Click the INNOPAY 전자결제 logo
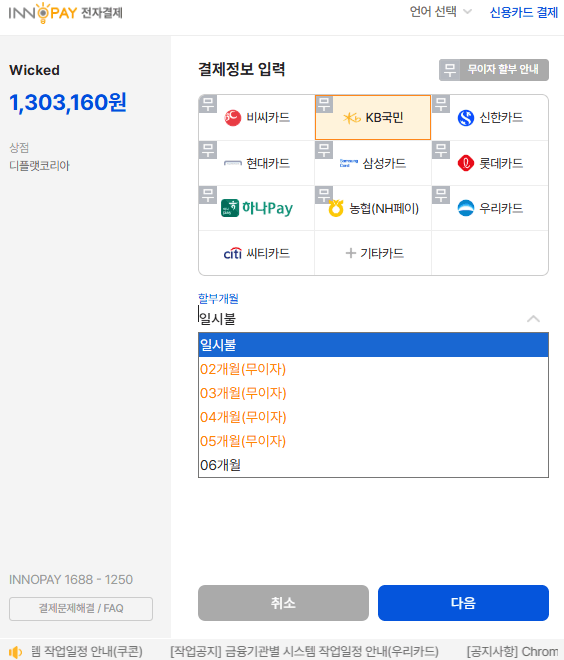This screenshot has height=660, width=564. 66,13
